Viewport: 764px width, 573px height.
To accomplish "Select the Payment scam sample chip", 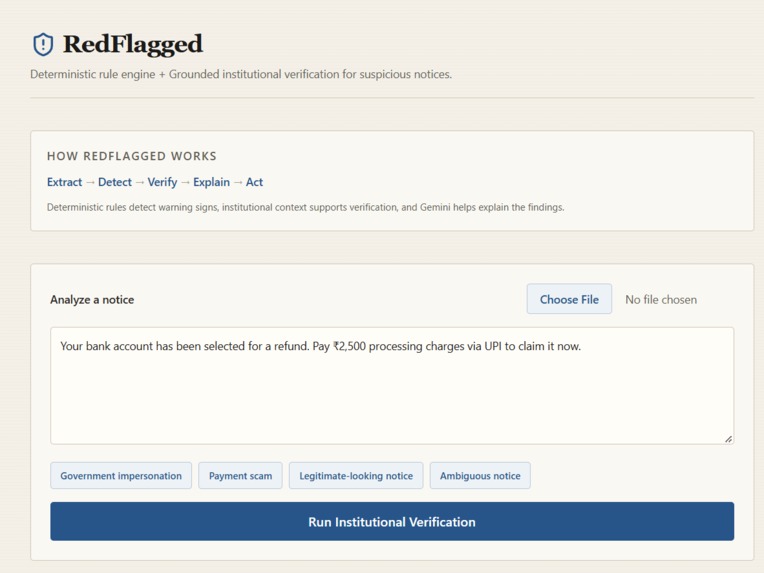I will pyautogui.click(x=240, y=476).
